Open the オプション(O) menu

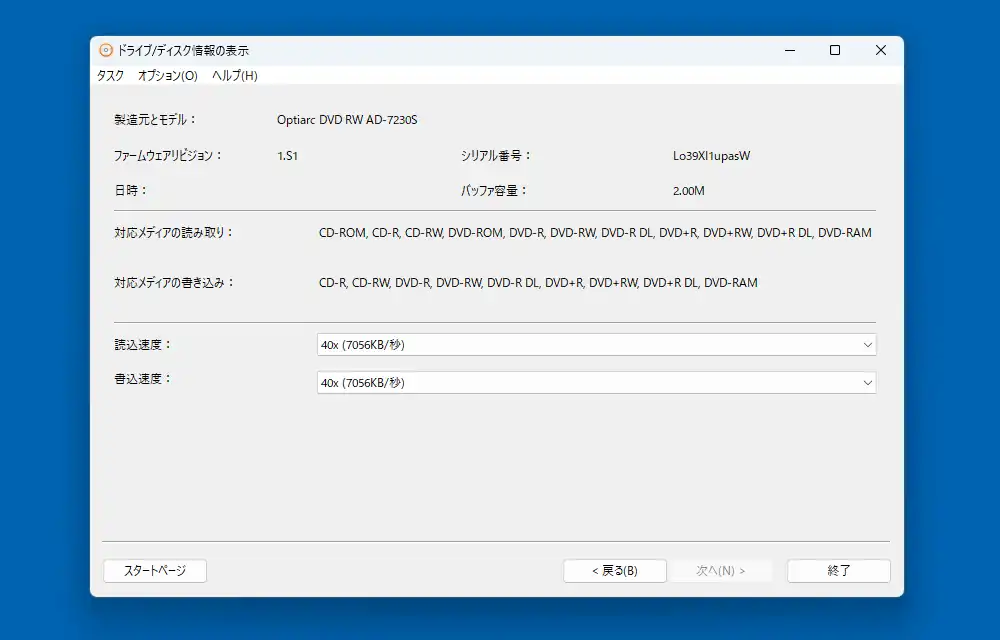click(167, 76)
